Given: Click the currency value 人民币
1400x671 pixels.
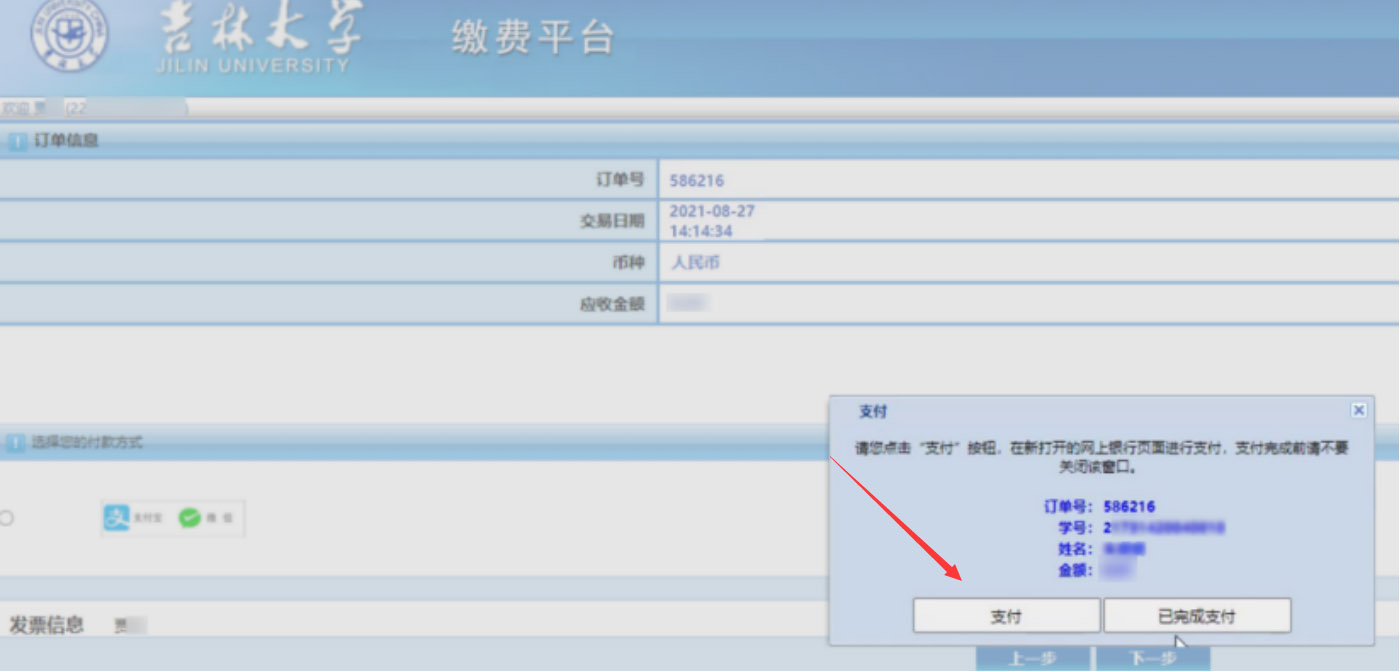Looking at the screenshot, I should (x=695, y=263).
